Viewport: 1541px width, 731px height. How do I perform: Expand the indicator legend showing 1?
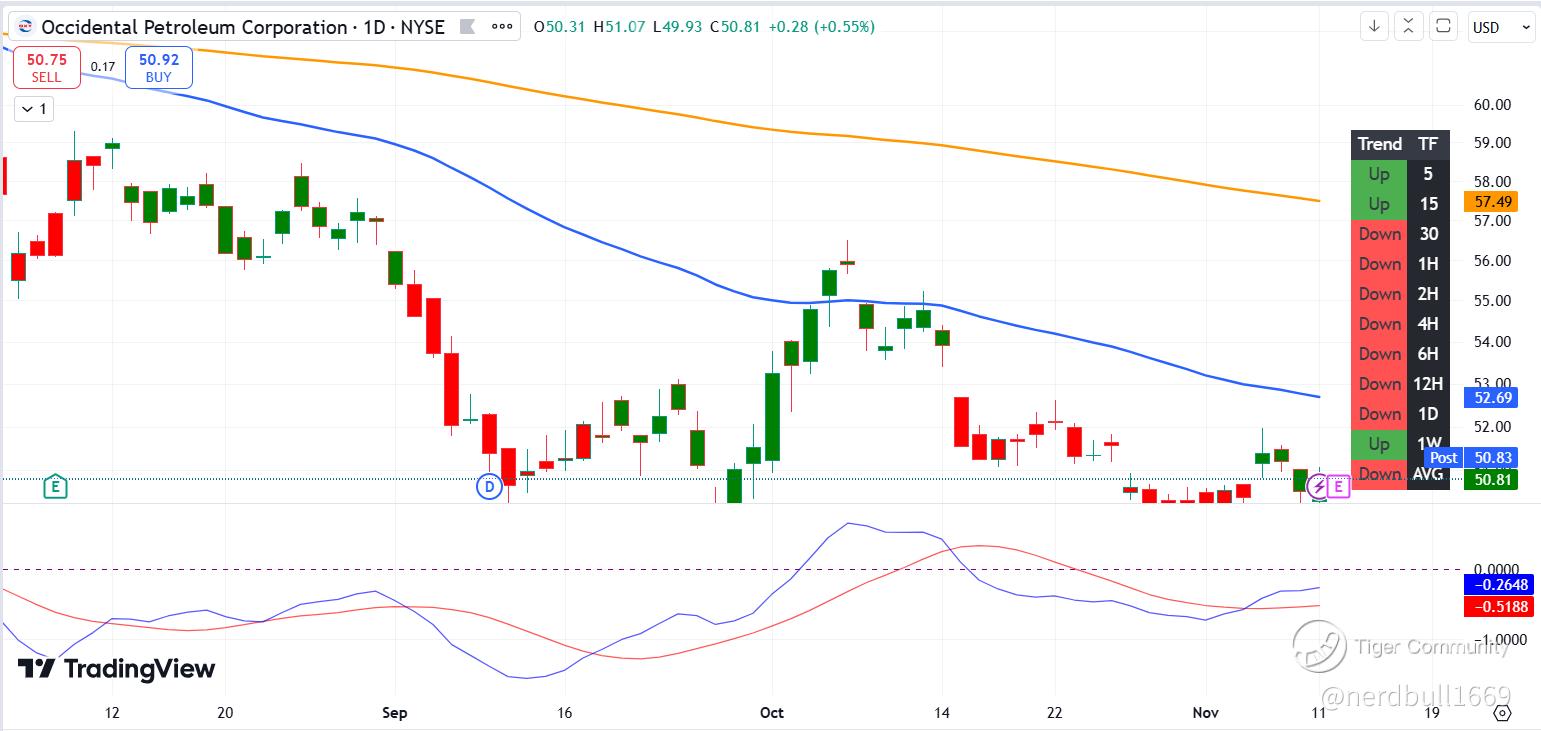(x=33, y=109)
